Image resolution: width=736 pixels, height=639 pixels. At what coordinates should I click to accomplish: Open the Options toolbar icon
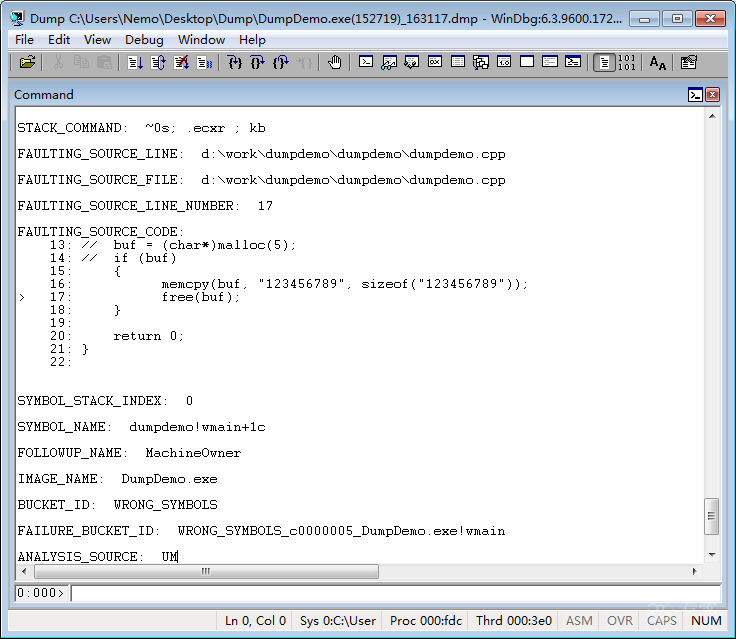pos(689,62)
